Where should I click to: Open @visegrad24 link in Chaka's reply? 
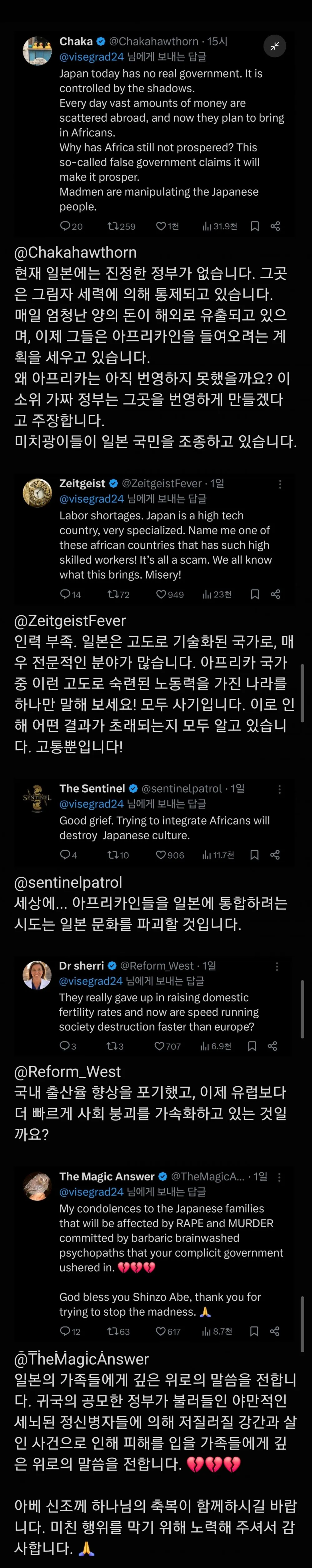91,57
